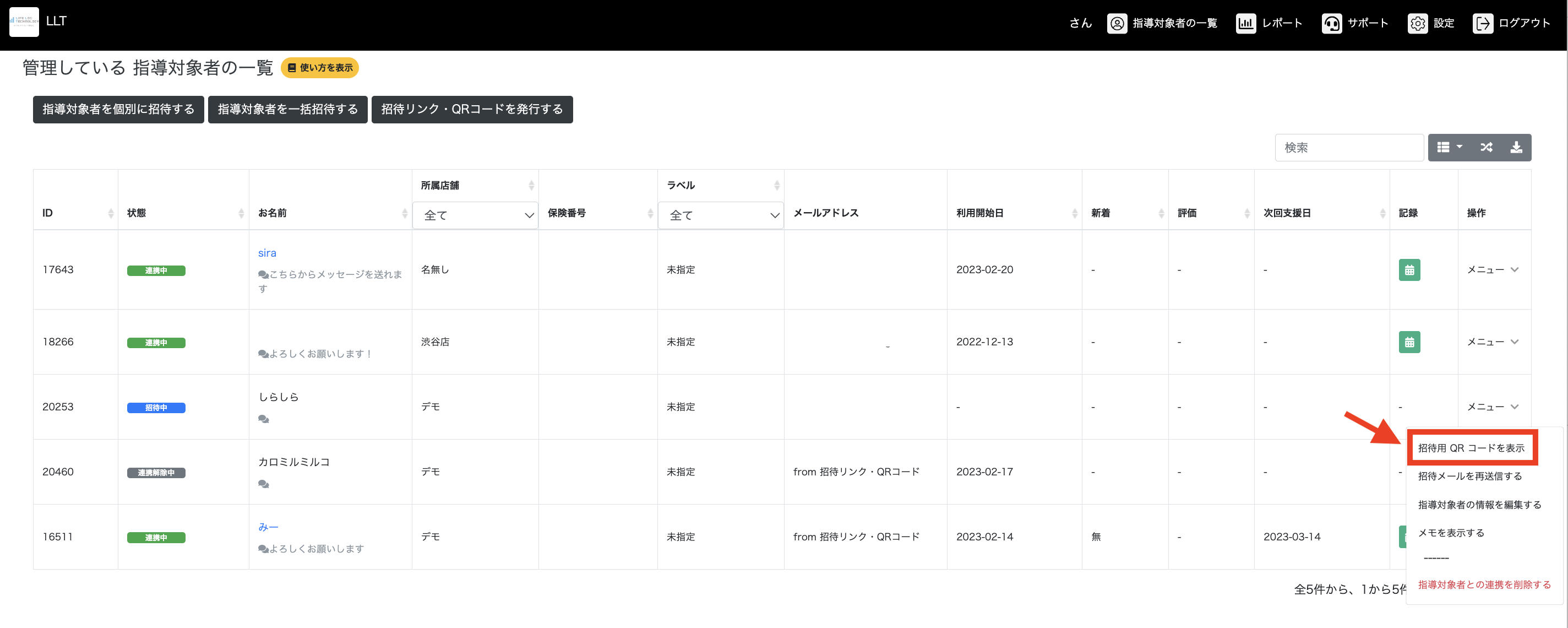Click the LLT logo image
This screenshot has width=1568, height=628.
(24, 22)
